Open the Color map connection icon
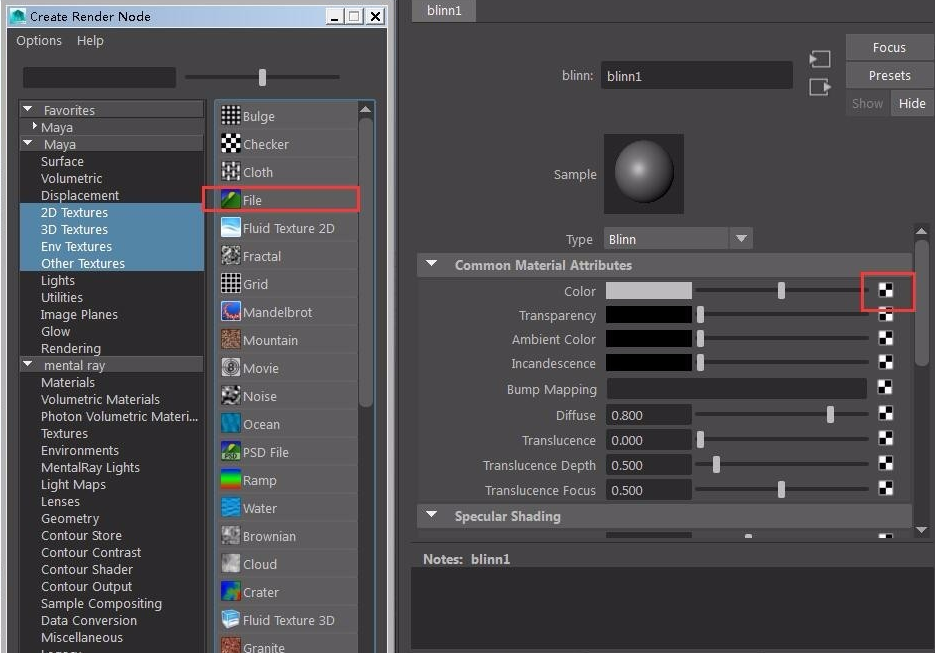 (885, 291)
